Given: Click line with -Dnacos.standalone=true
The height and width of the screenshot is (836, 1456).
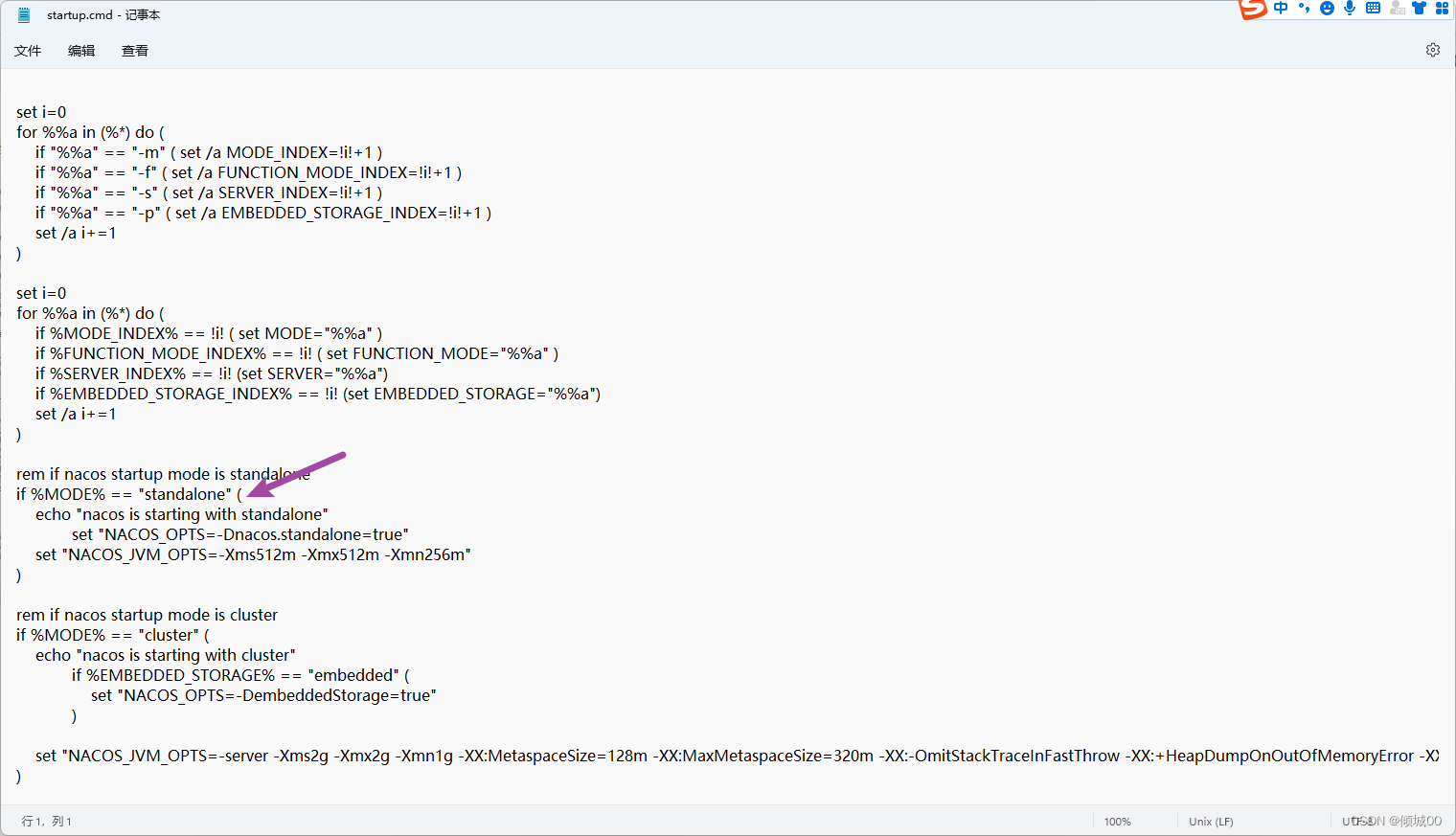Looking at the screenshot, I should (x=240, y=534).
